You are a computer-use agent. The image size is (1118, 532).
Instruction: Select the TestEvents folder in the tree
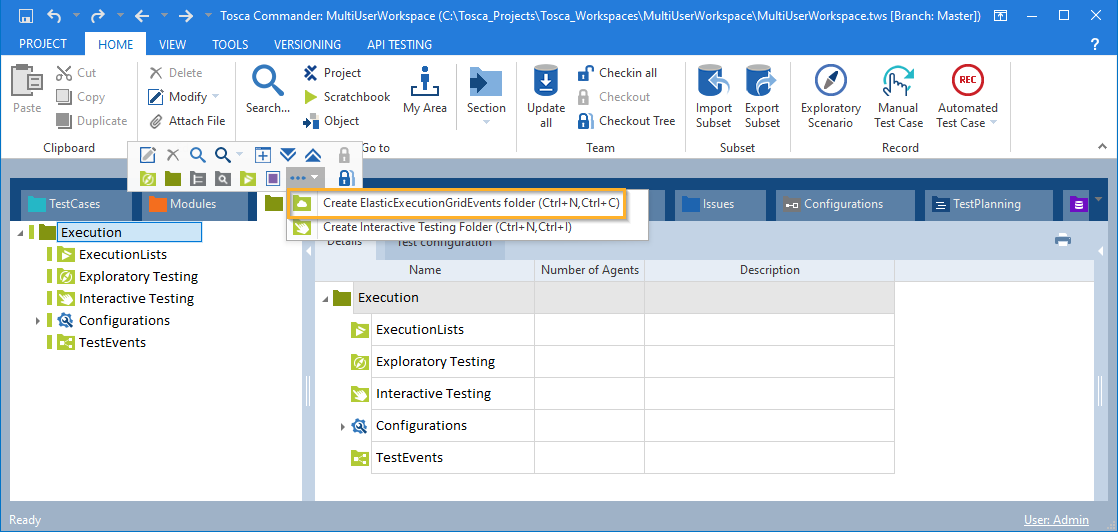(x=111, y=343)
